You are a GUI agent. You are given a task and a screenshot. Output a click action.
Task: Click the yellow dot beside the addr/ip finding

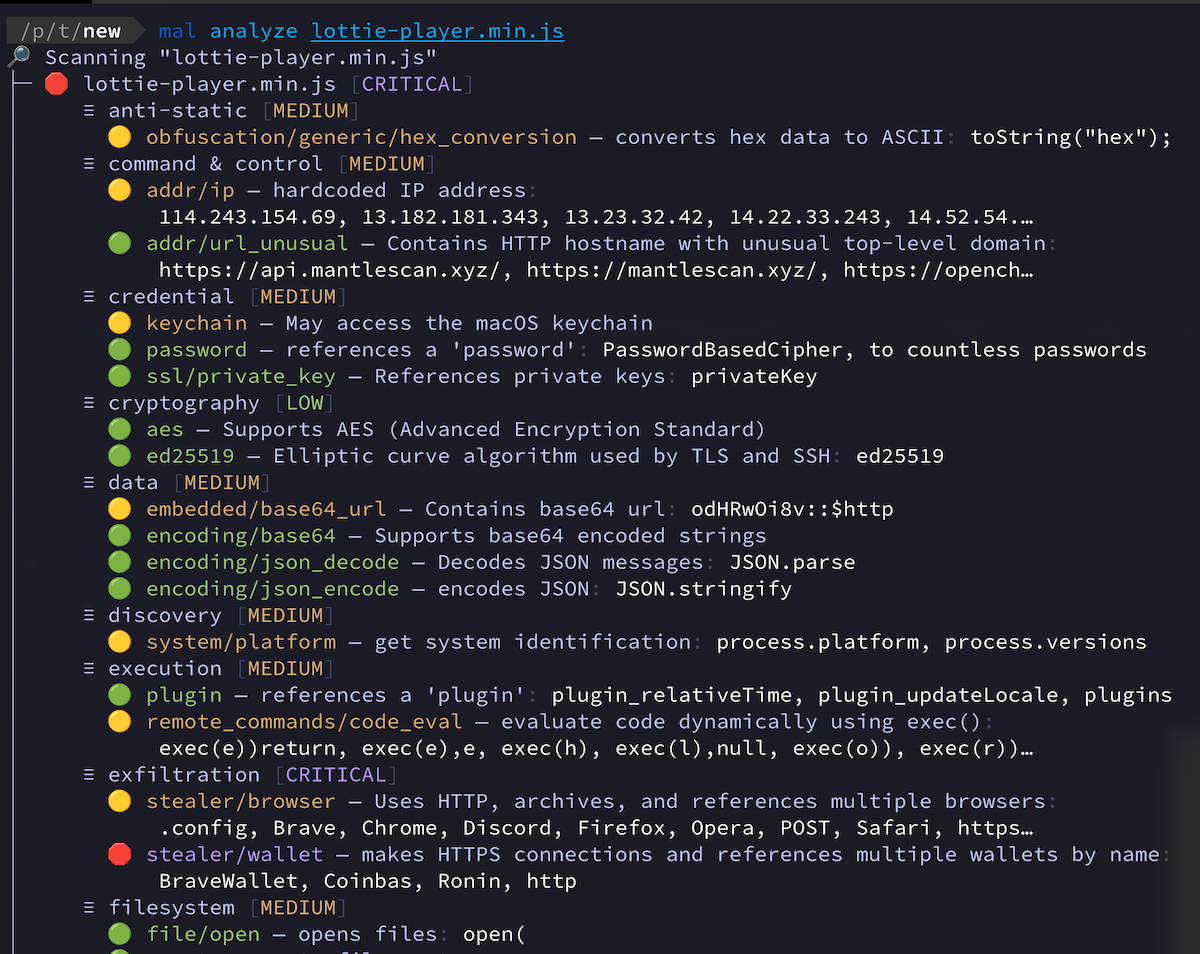(119, 190)
